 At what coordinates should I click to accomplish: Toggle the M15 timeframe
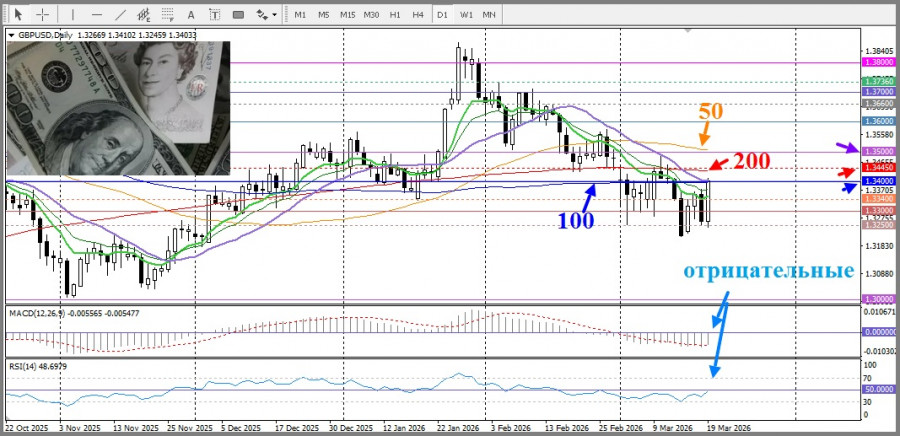tap(347, 15)
